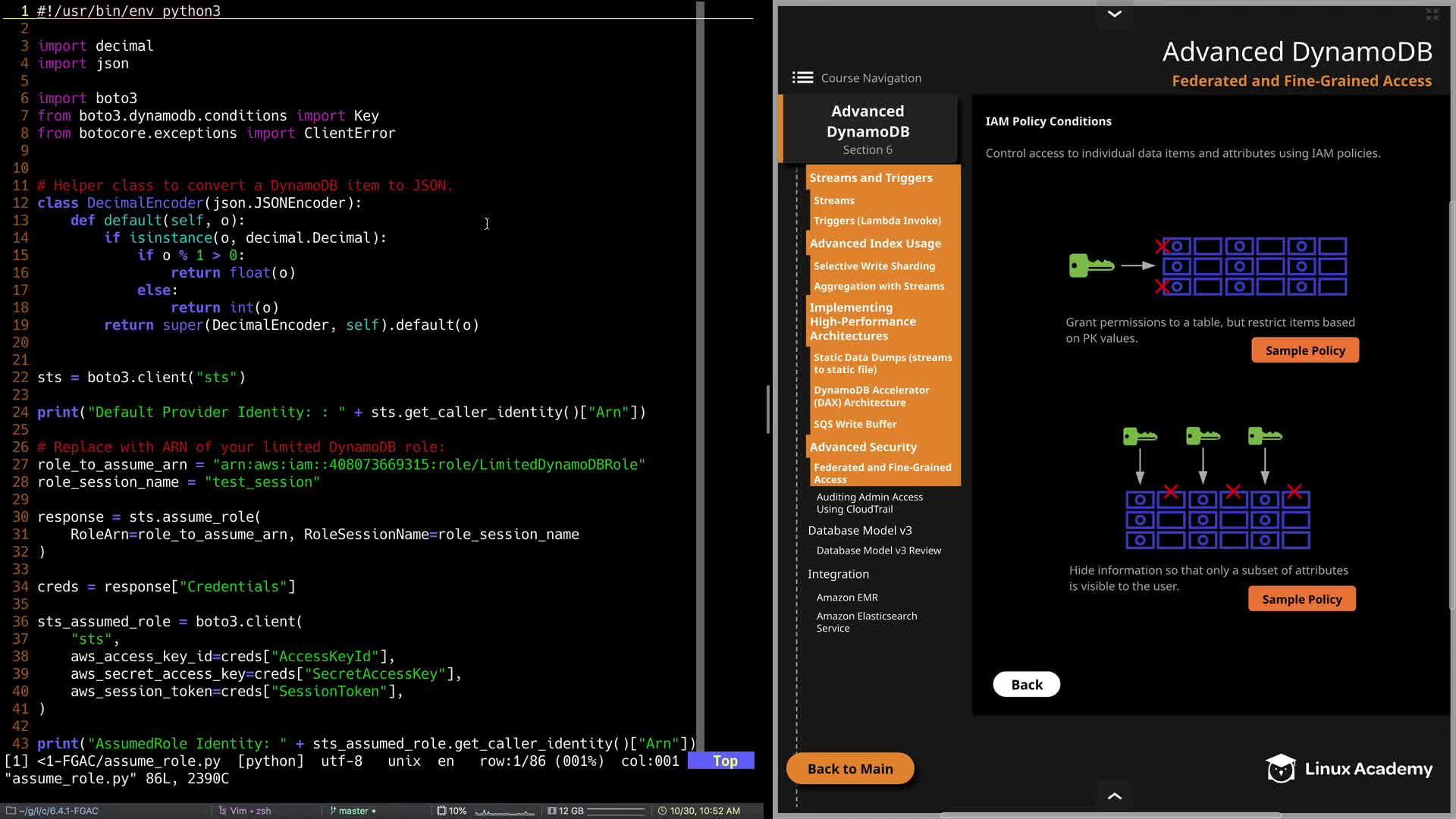Click the git branch master indicator
The width and height of the screenshot is (1456, 819).
tap(353, 811)
